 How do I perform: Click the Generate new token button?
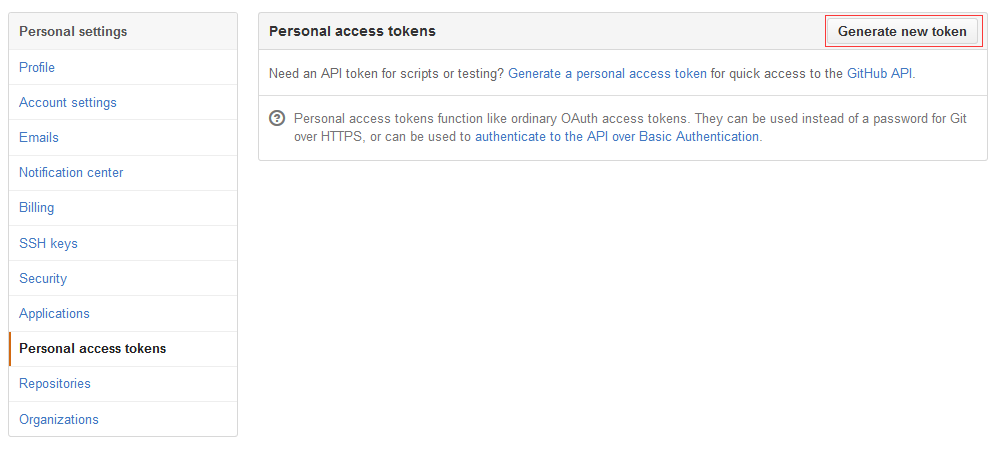click(x=902, y=31)
